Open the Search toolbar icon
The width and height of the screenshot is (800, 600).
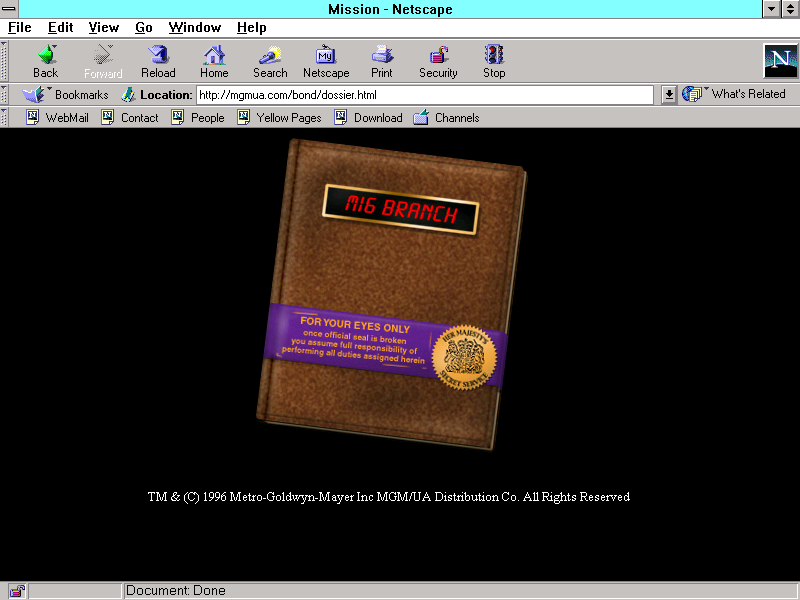[x=270, y=55]
